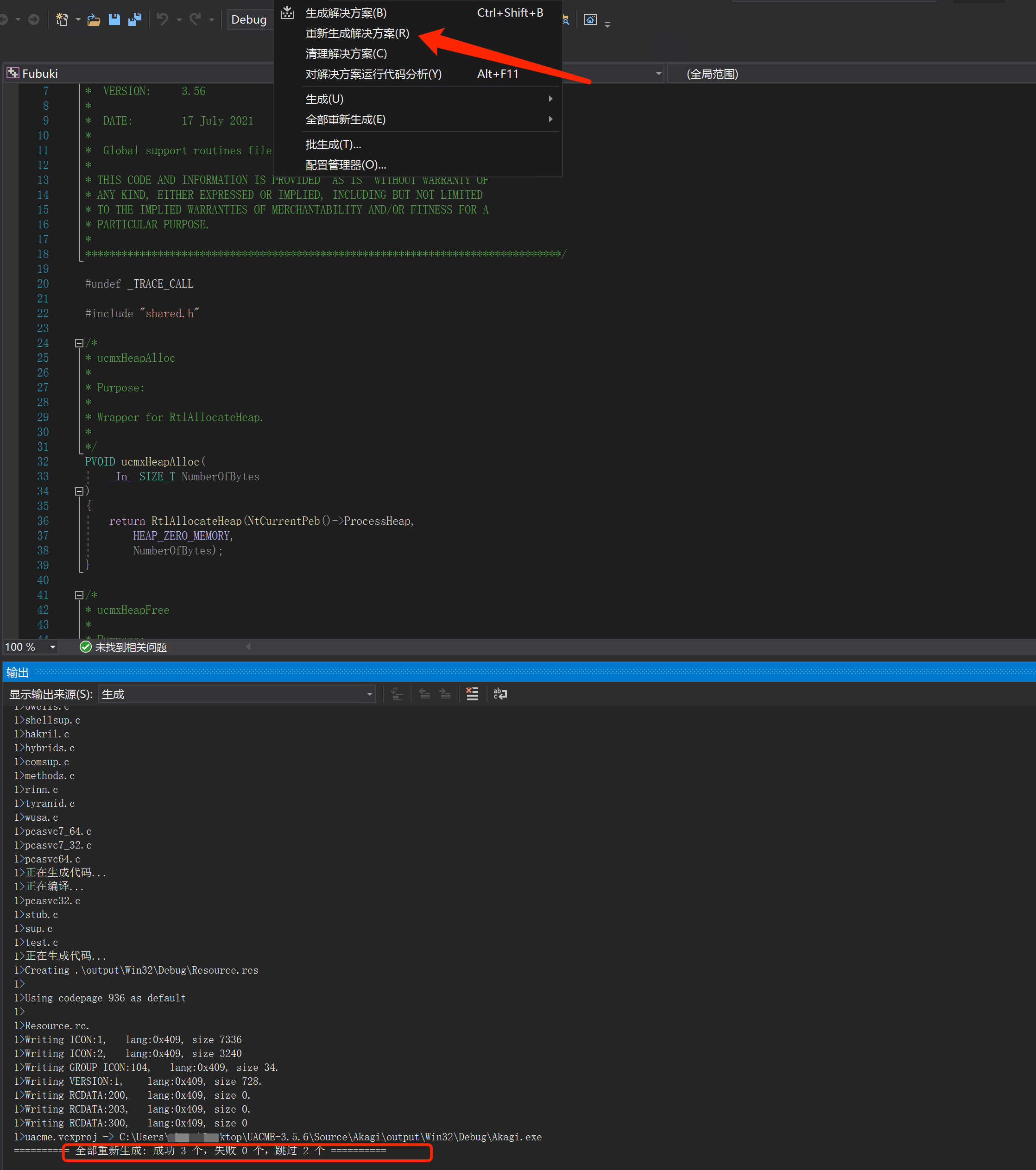
Task: Open the (全局范围) scope dropdown
Action: (851, 74)
